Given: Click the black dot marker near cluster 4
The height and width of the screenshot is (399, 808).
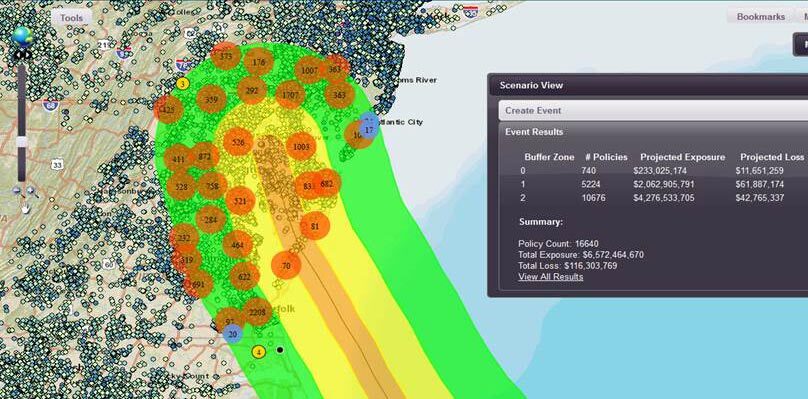Looking at the screenshot, I should pos(280,350).
